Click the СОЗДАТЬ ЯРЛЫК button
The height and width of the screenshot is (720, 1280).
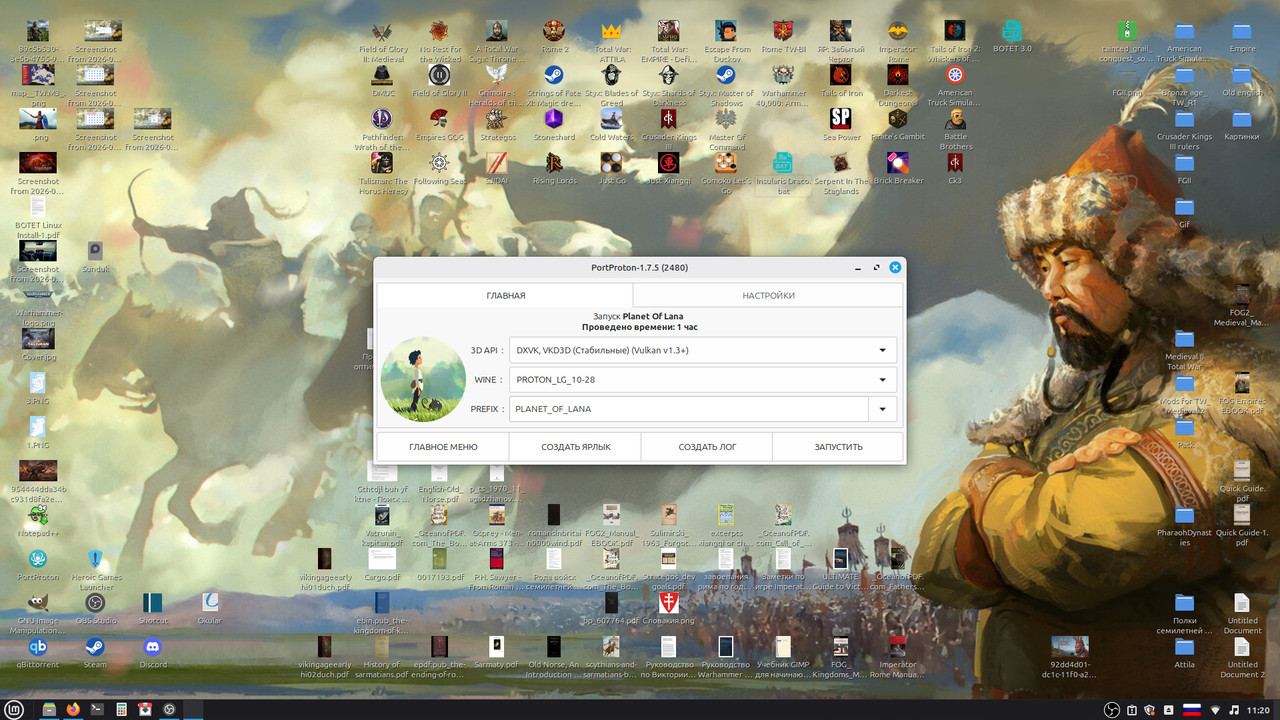[575, 447]
